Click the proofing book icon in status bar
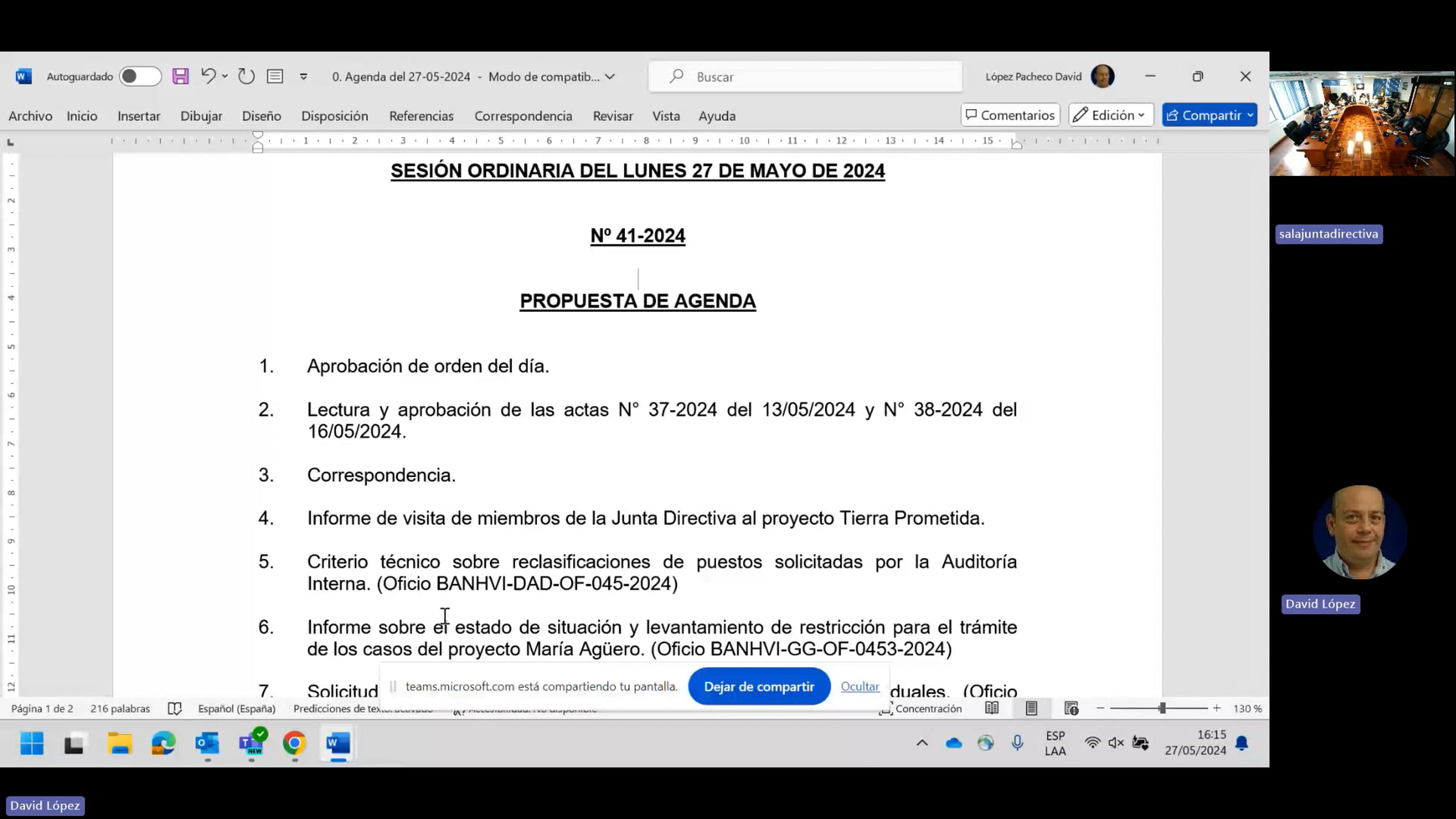The image size is (1456, 819). coord(175,709)
